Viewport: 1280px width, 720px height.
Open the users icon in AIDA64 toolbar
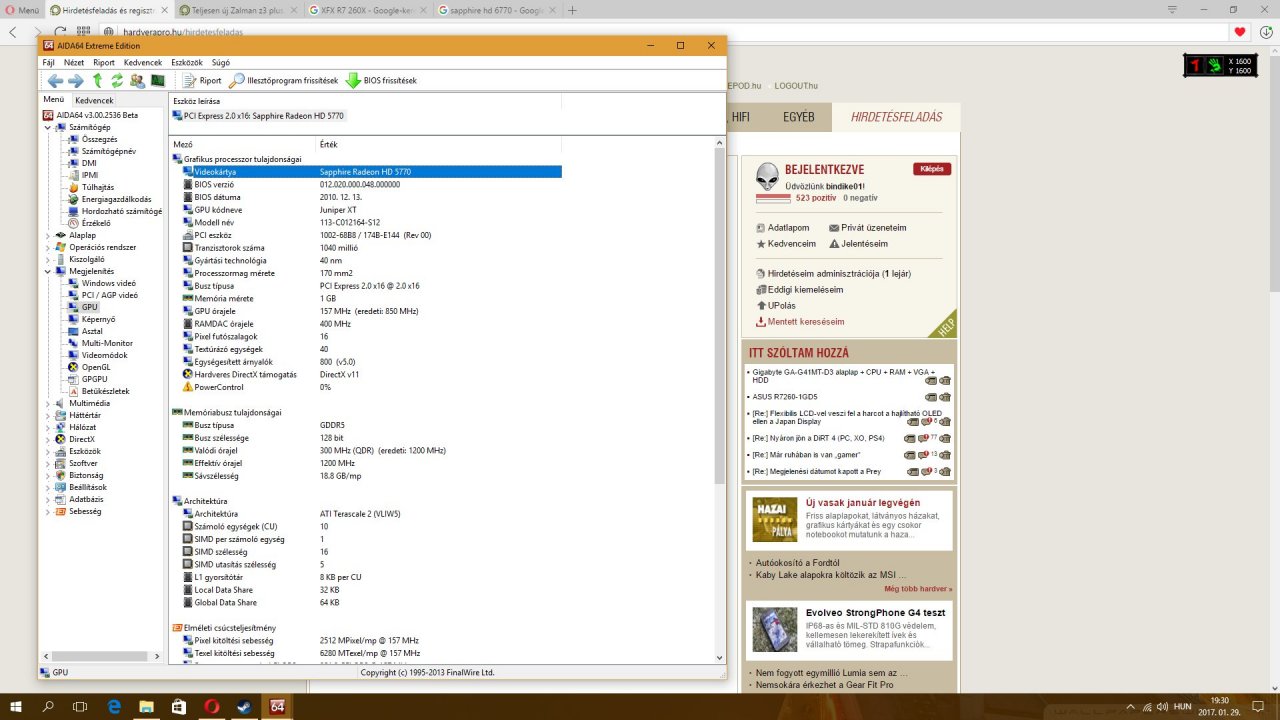click(137, 81)
